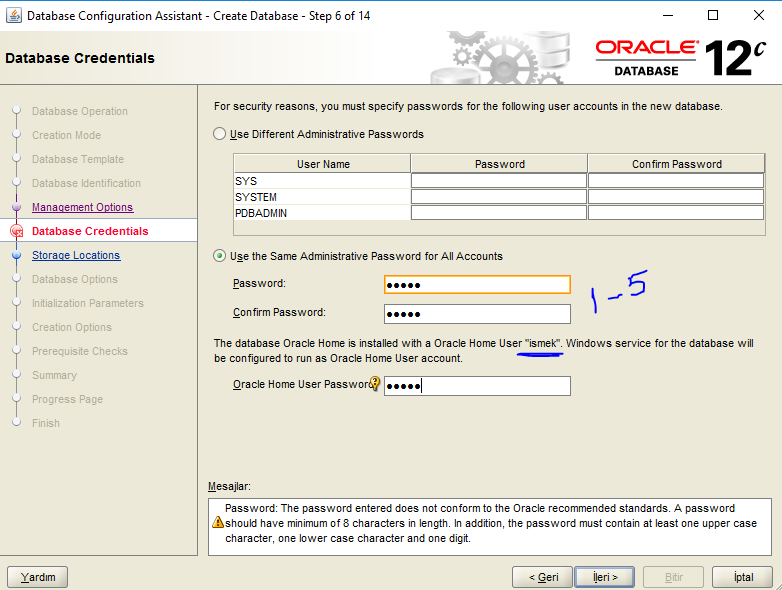The height and width of the screenshot is (590, 782).
Task: Cancel the wizard with İptal button
Action: click(x=743, y=577)
